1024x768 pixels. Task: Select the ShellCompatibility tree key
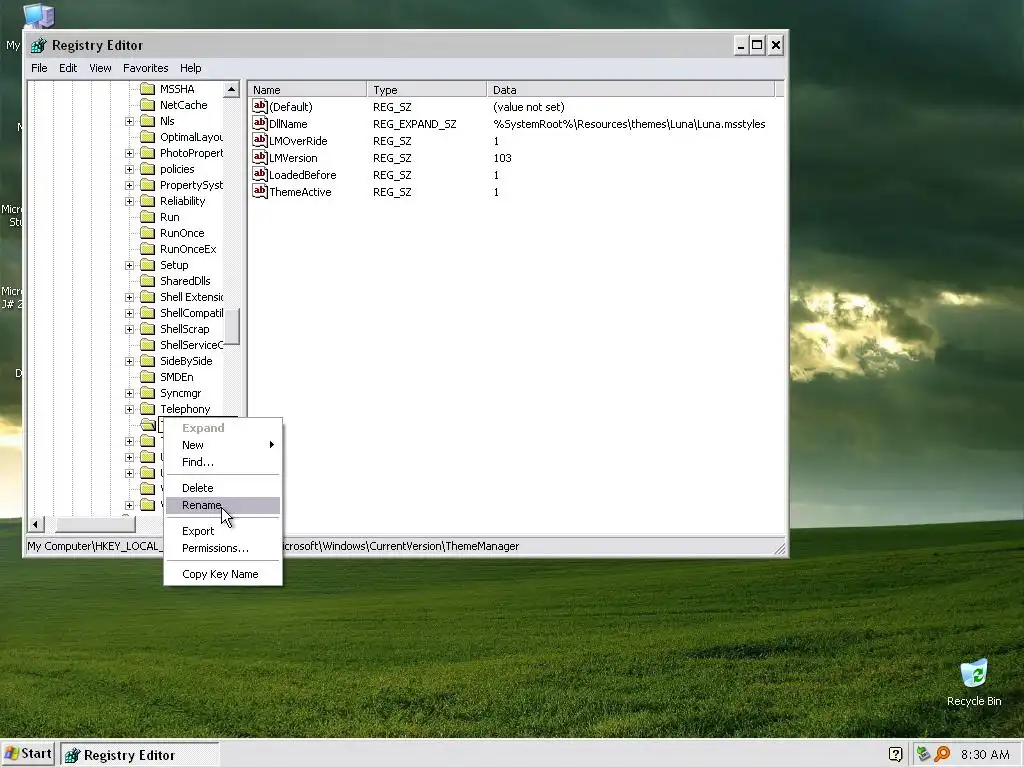[x=191, y=313]
